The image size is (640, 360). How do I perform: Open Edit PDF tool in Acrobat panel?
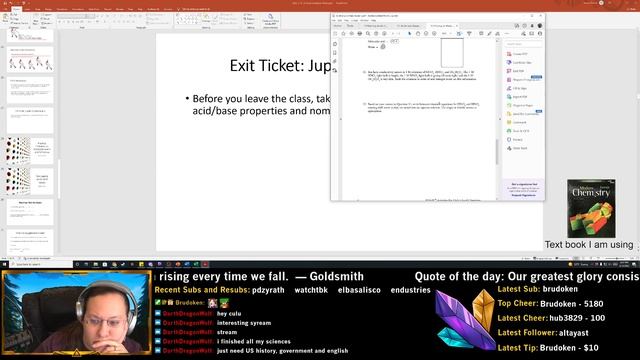click(x=516, y=71)
